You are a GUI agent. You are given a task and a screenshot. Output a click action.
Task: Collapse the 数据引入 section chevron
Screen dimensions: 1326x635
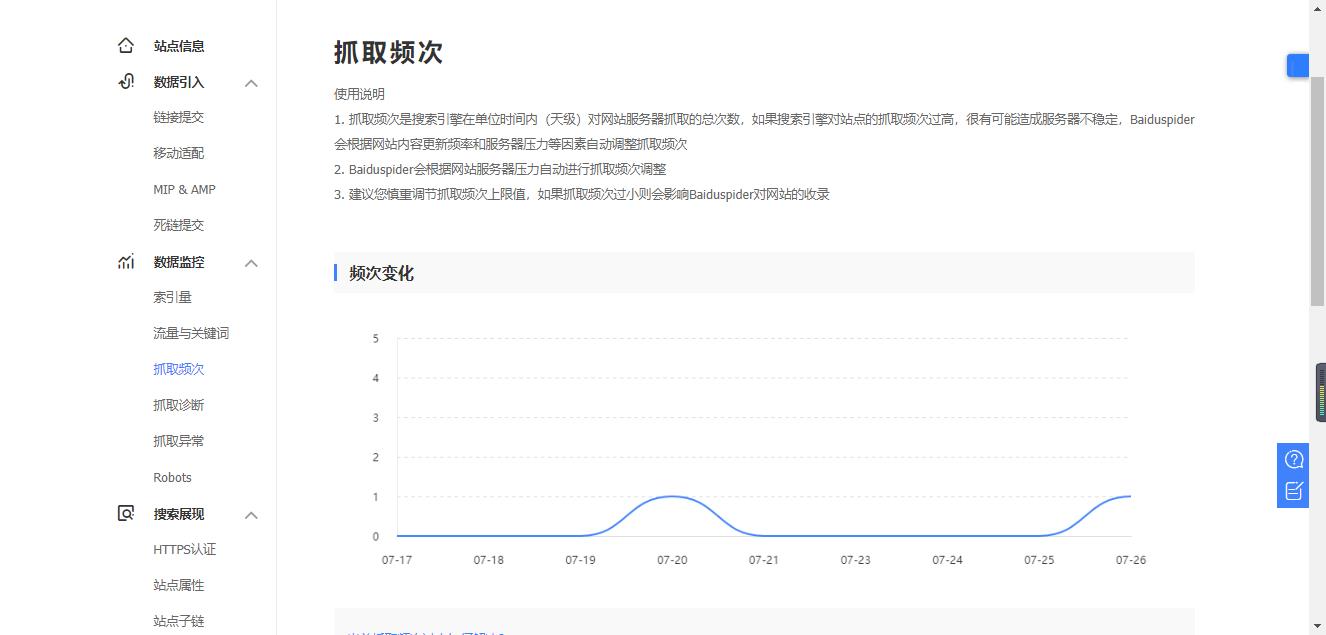(251, 83)
